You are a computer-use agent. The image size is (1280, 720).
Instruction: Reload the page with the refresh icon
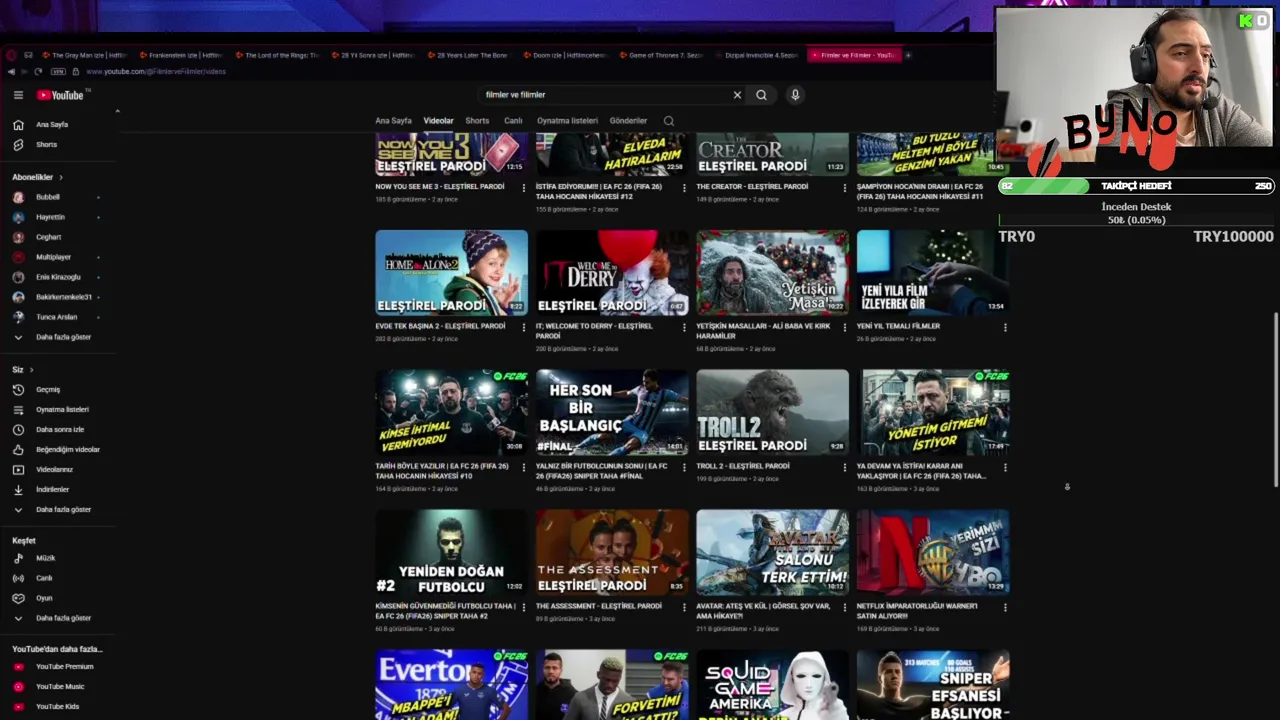pyautogui.click(x=37, y=72)
